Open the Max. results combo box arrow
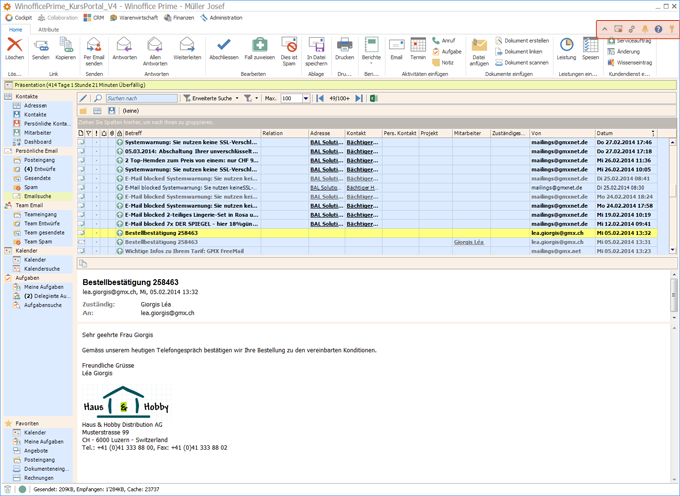Screen dimensions: 680x496 306,98
